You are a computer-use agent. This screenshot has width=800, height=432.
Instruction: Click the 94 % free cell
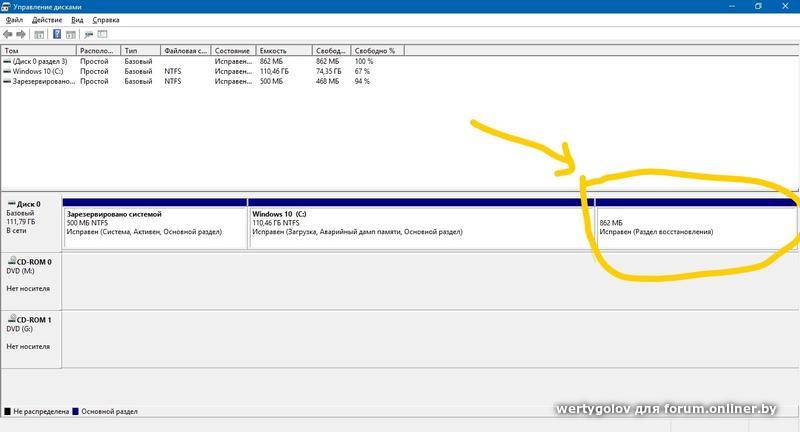(362, 81)
